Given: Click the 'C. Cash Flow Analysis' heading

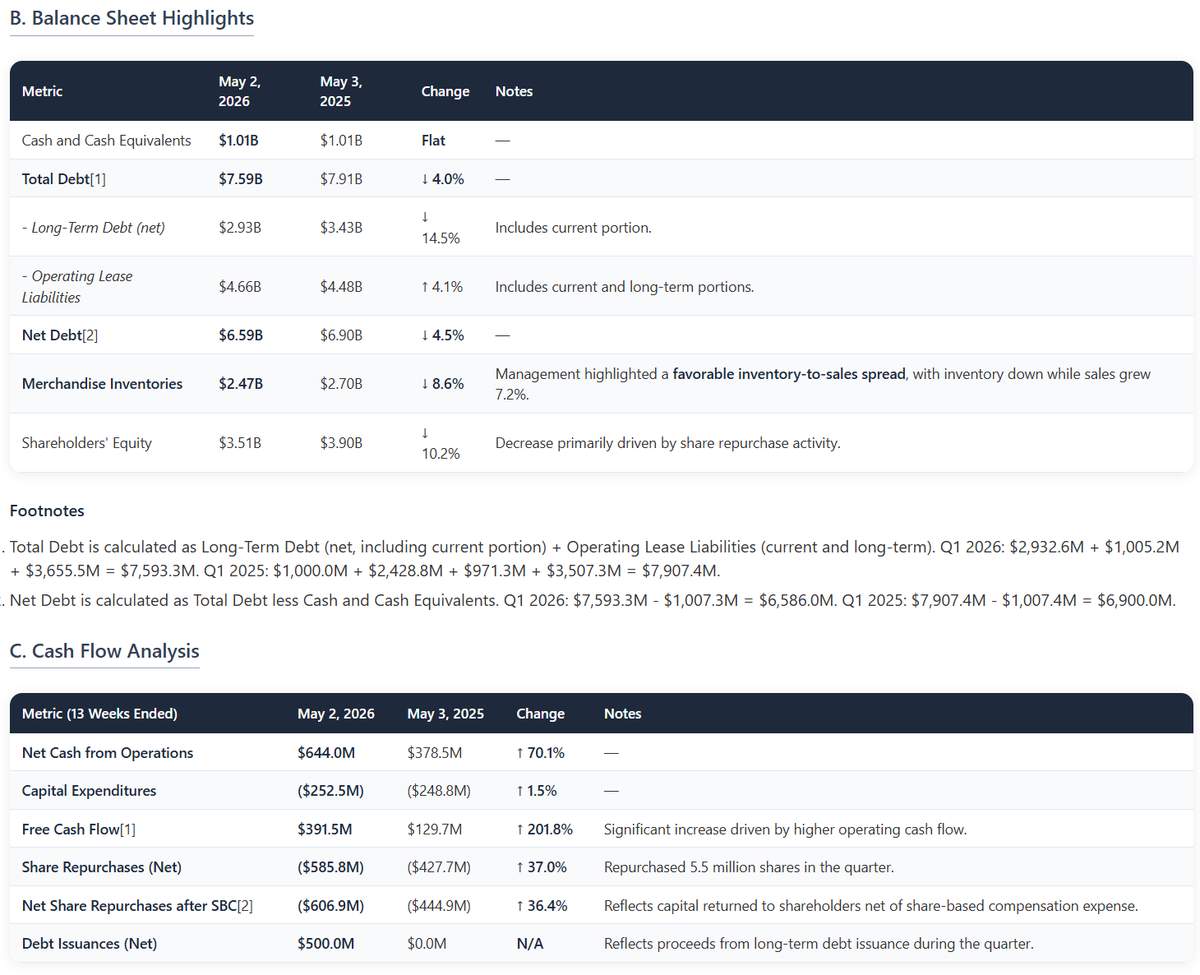Looking at the screenshot, I should [104, 651].
